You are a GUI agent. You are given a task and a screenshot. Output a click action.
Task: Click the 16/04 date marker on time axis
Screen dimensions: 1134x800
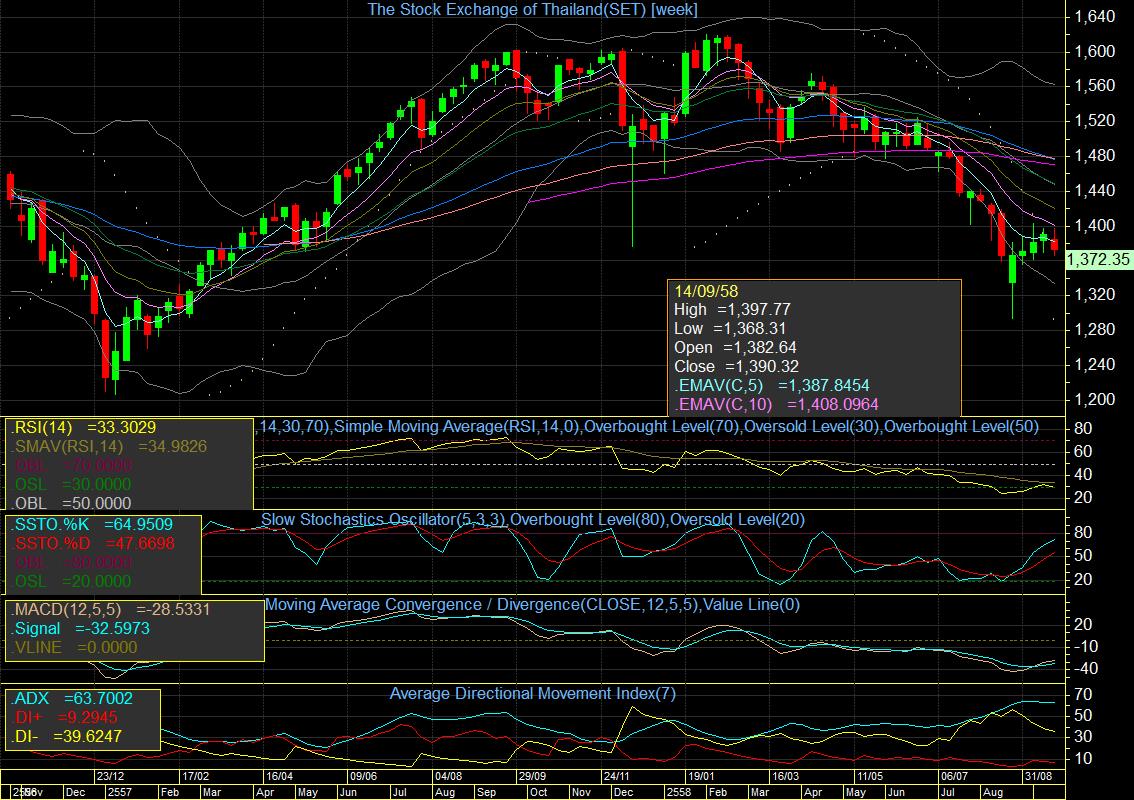click(279, 776)
